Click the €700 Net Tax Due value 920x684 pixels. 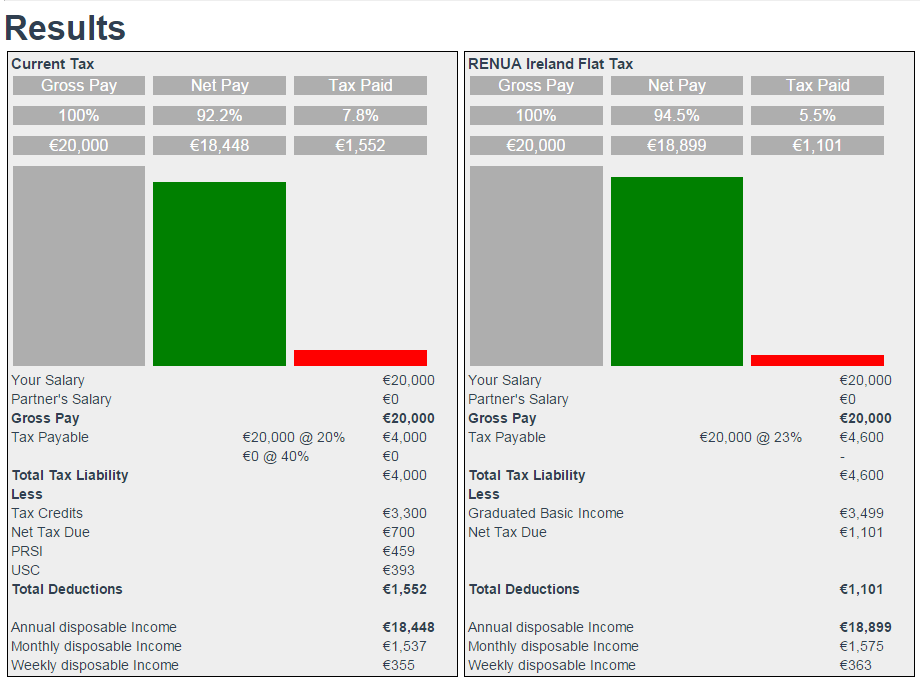pos(398,533)
